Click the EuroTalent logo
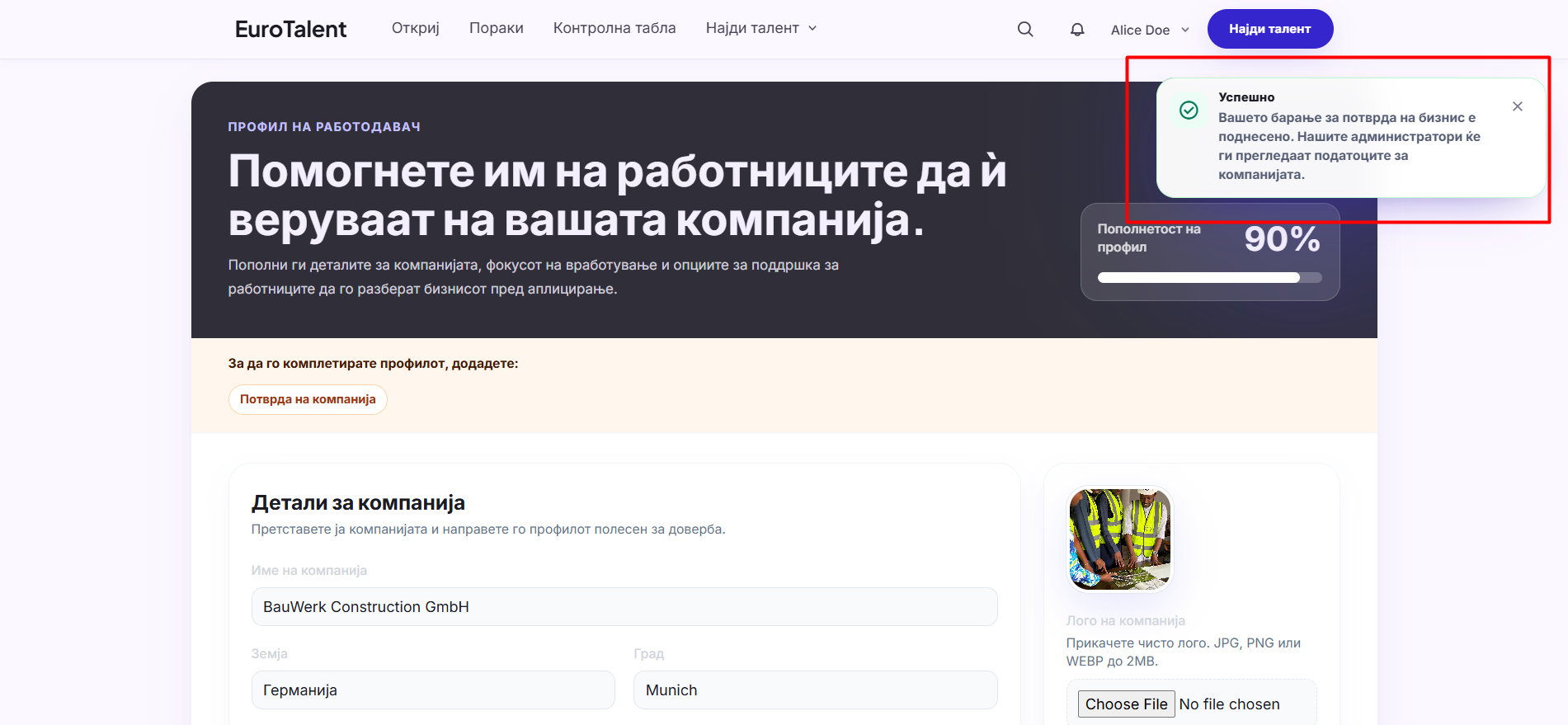The image size is (1568, 725). coord(290,29)
